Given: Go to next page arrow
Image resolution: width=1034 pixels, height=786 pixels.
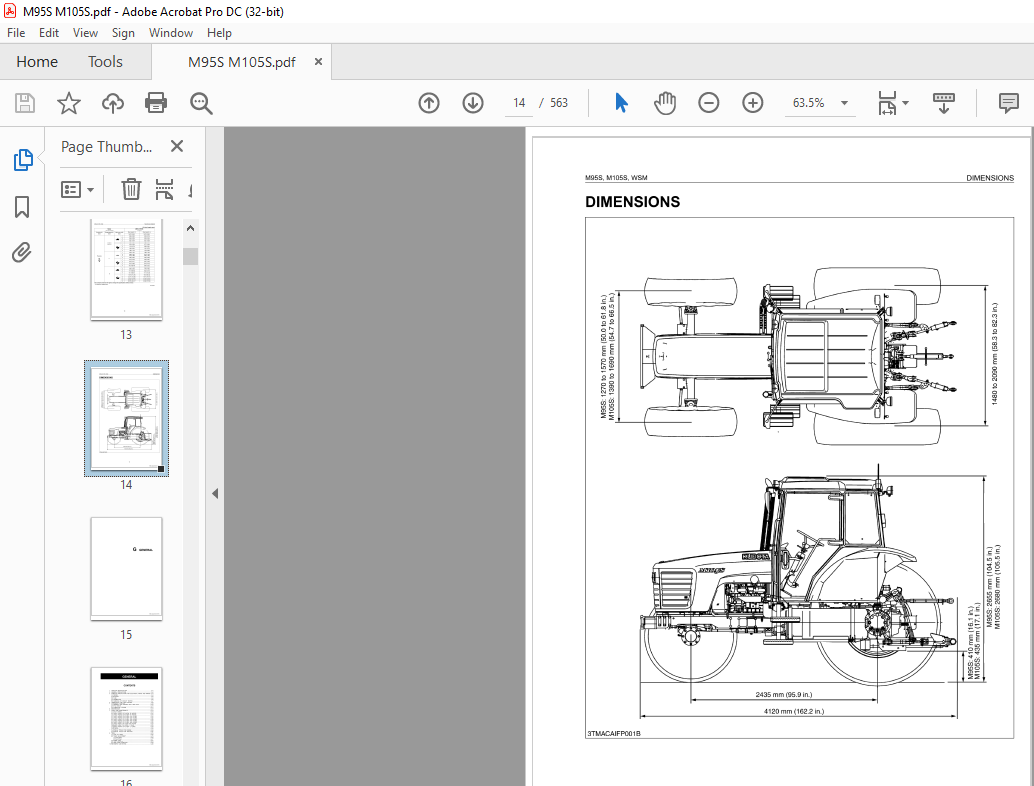Looking at the screenshot, I should 473,103.
